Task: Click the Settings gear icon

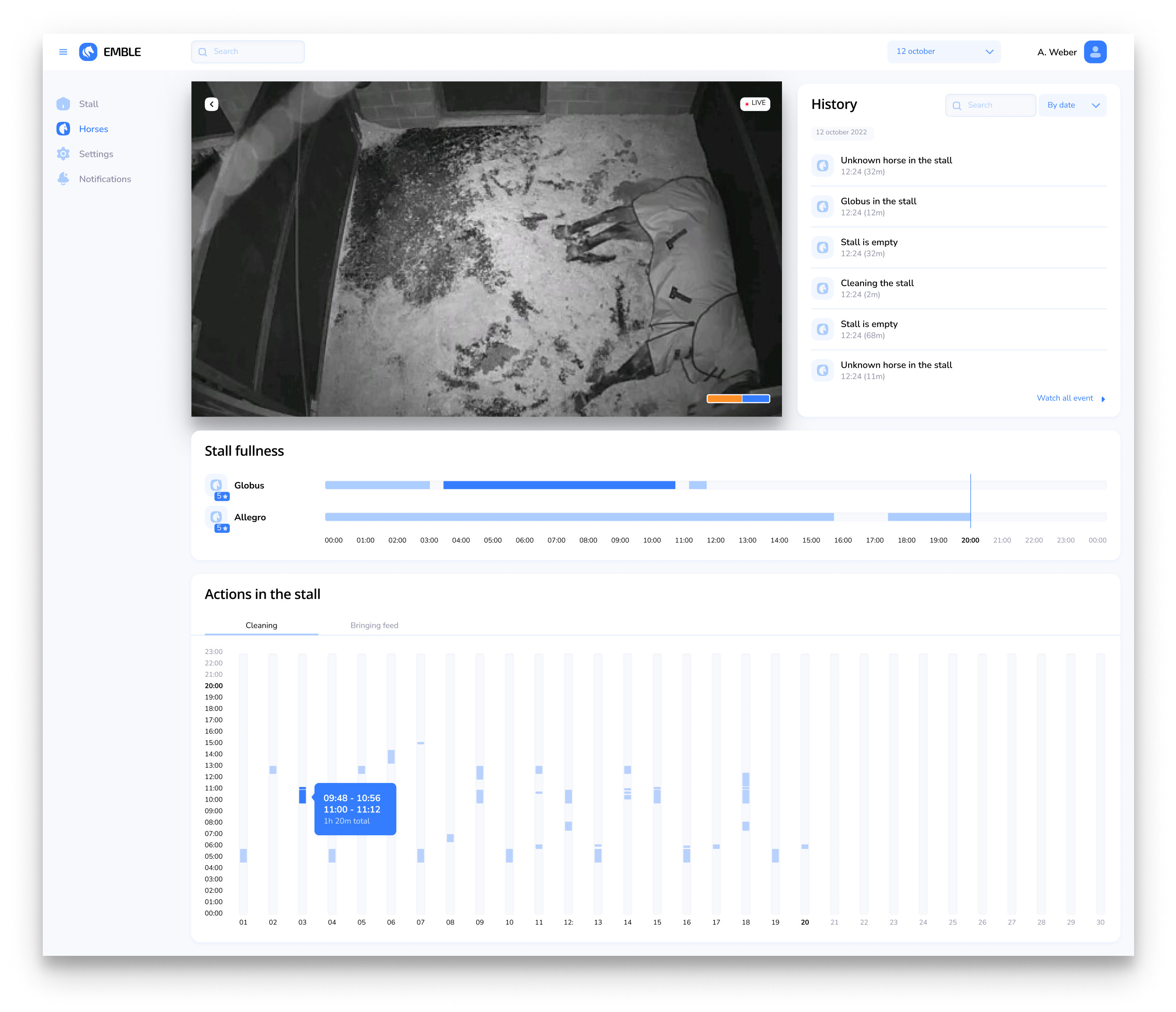Action: pos(63,154)
